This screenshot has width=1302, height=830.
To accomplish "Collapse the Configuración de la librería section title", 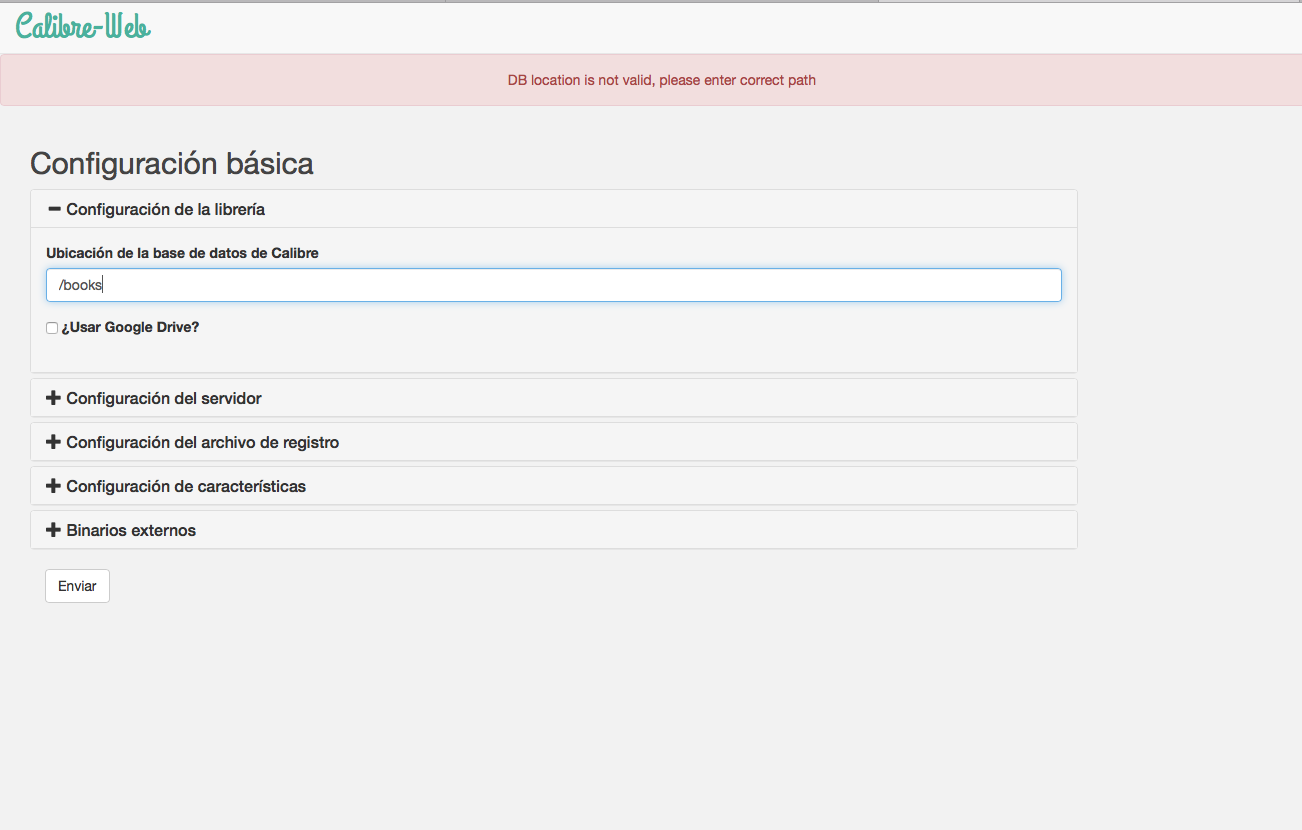I will (x=165, y=209).
